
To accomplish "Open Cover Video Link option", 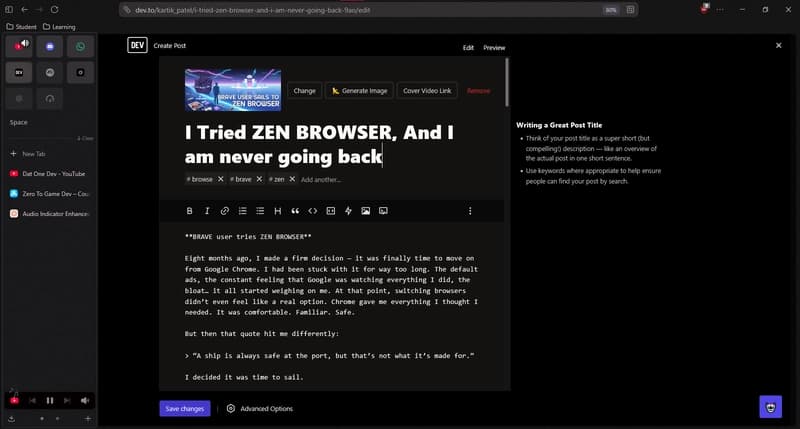I will coord(427,91).
